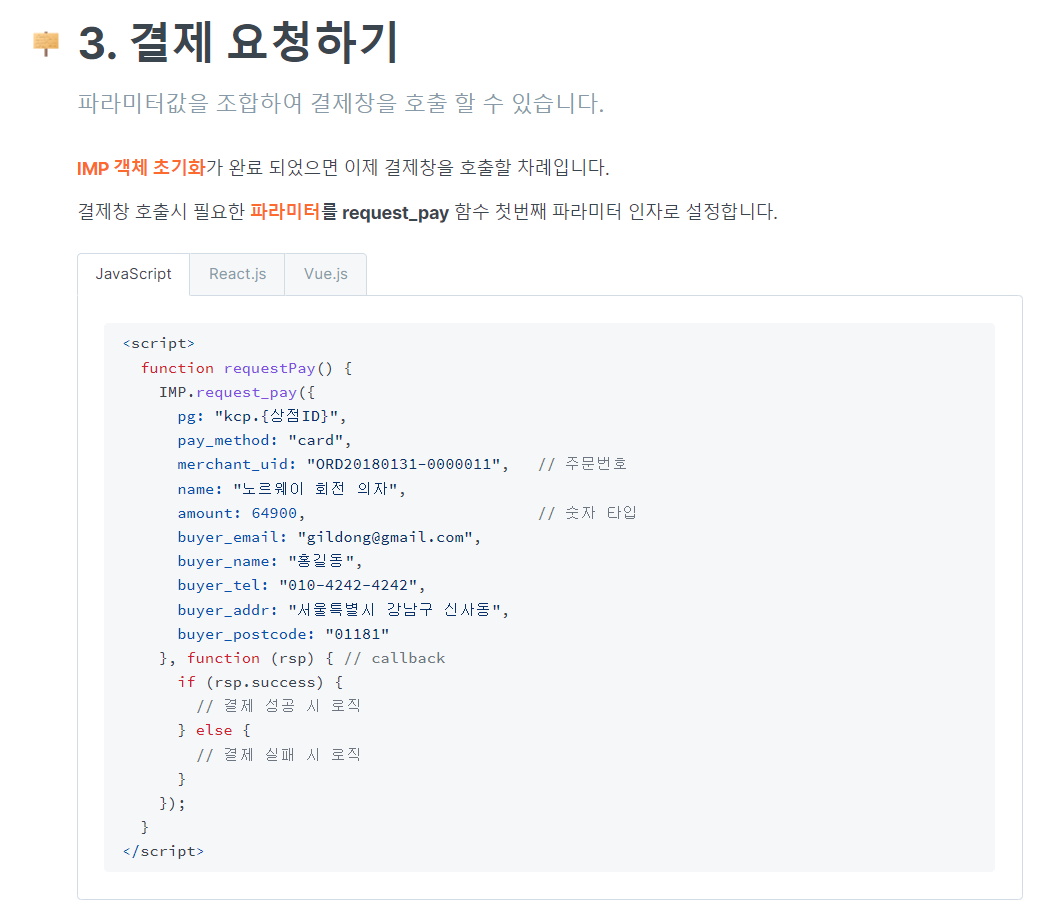Click the '});' closing code line

[172, 803]
